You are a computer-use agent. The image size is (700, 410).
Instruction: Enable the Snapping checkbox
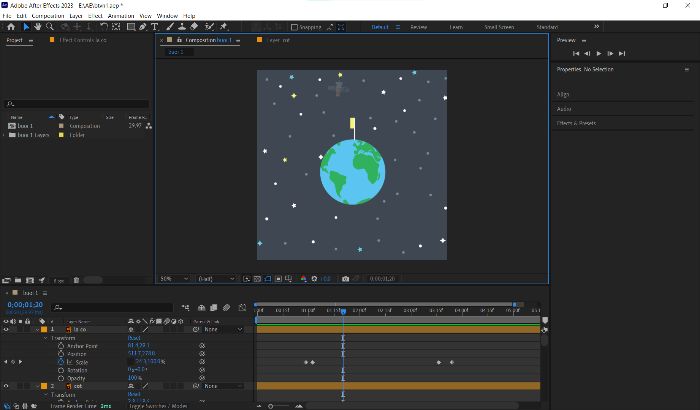(x=294, y=27)
